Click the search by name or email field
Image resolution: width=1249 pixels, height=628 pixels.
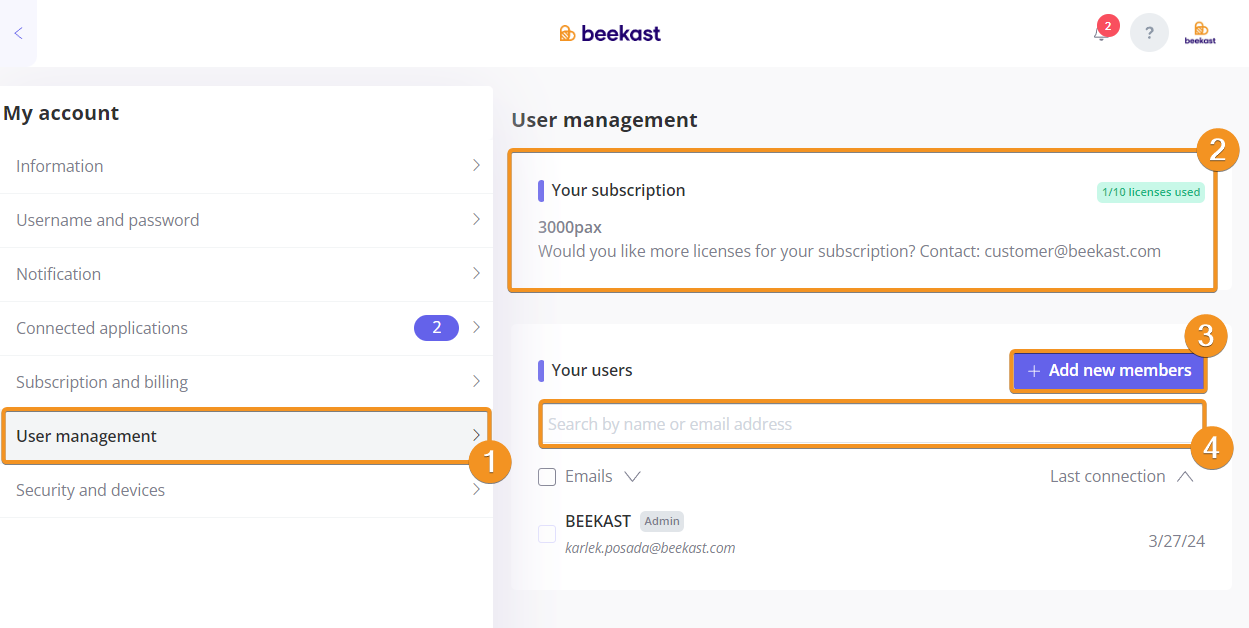tap(873, 424)
